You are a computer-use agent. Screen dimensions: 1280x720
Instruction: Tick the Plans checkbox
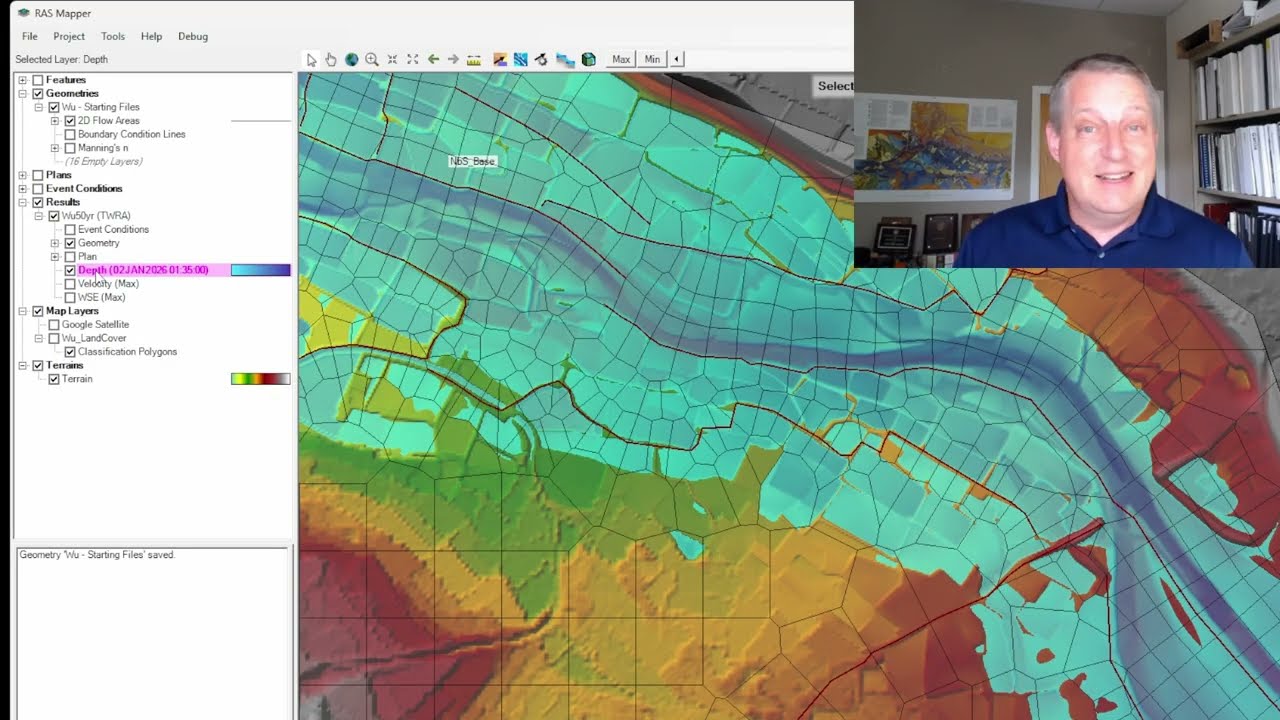pos(38,175)
